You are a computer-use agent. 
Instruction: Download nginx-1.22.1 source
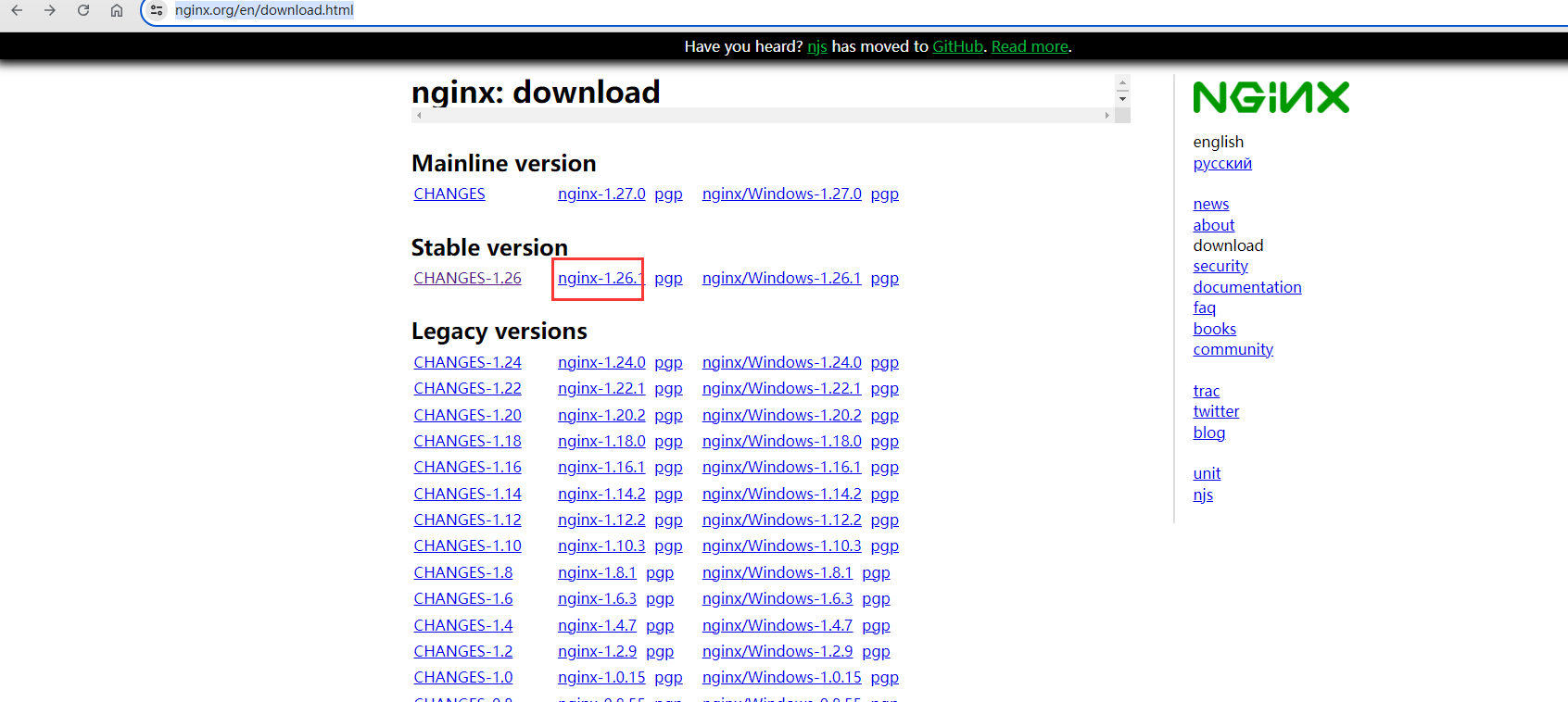[601, 388]
